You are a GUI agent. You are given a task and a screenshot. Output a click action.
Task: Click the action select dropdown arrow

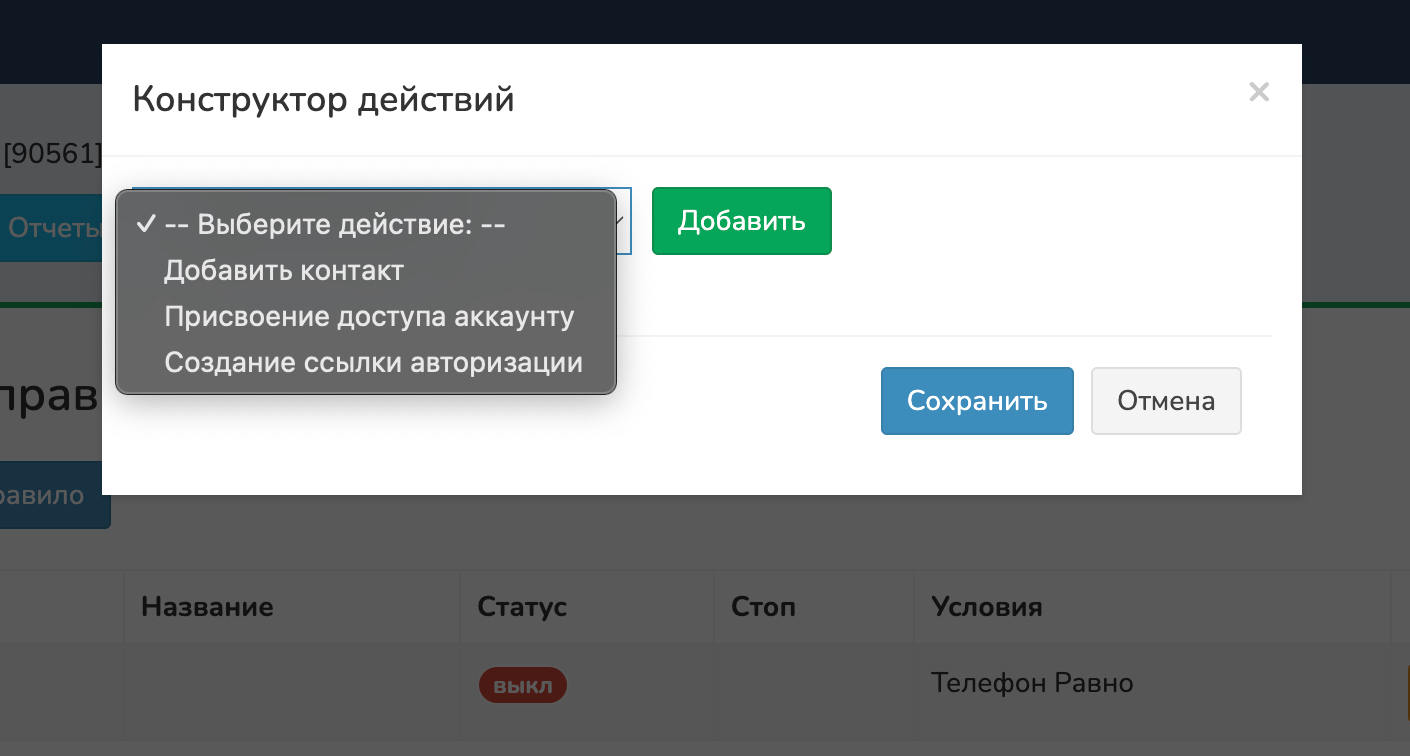click(621, 221)
